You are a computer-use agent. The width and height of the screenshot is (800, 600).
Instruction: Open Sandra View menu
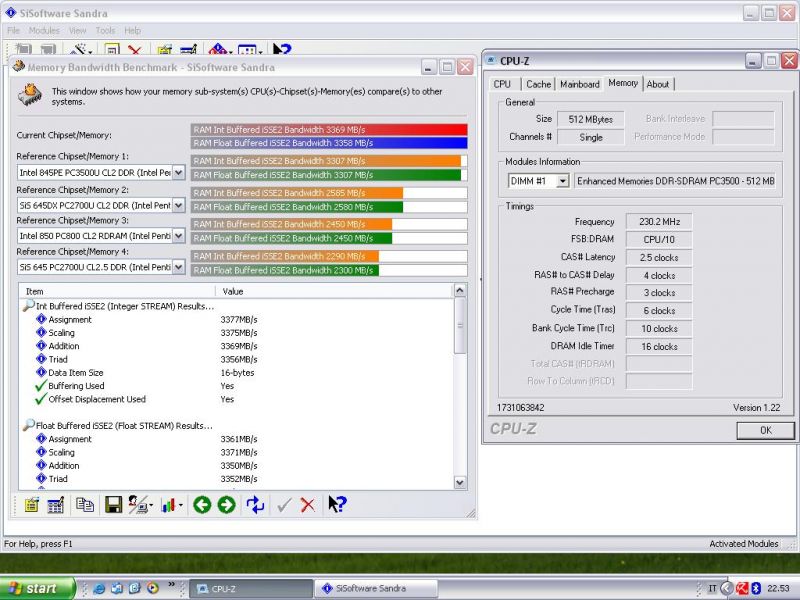coord(78,31)
